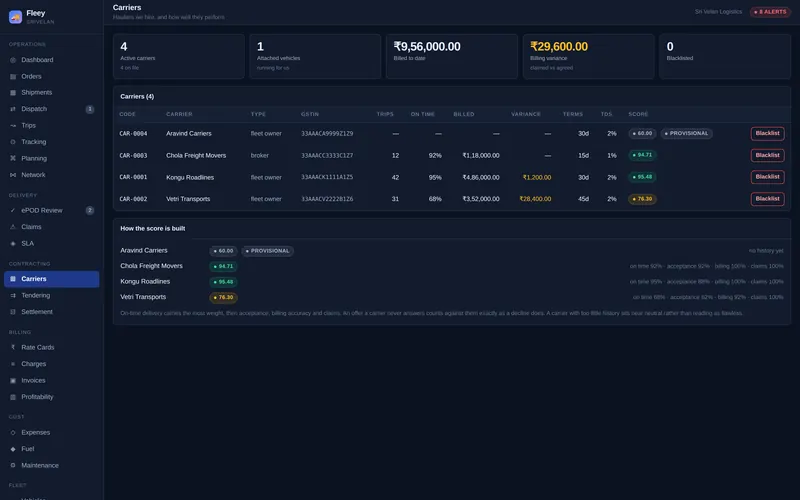
Task: Go to Orders in sidebar
Action: [x=52, y=77]
